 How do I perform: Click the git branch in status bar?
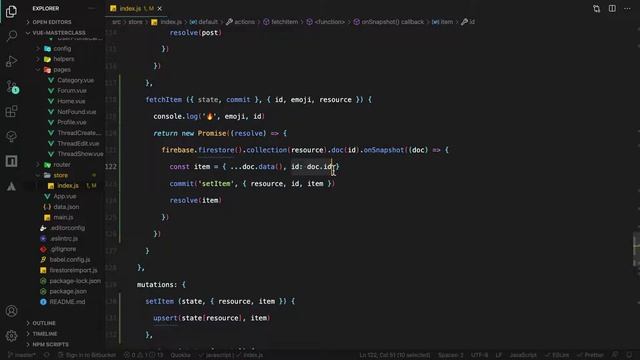pyautogui.click(x=22, y=355)
